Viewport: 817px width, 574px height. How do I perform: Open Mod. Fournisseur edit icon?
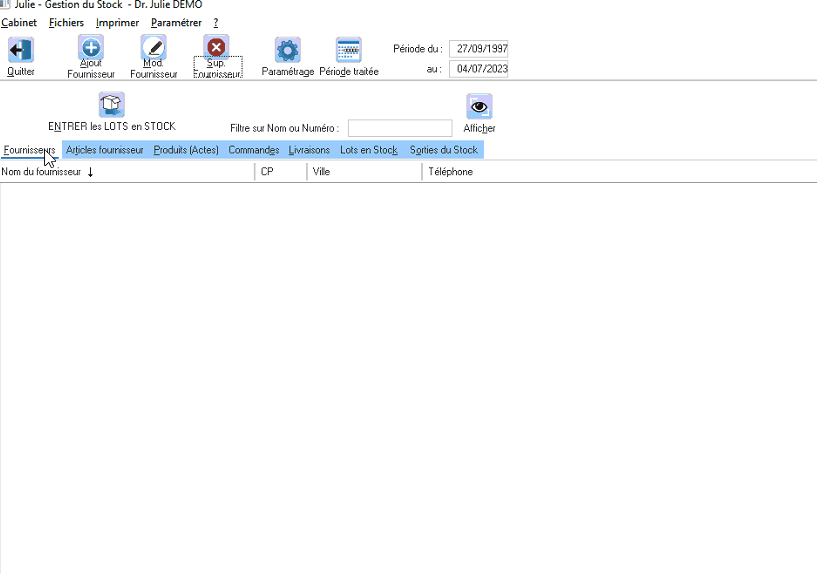point(154,47)
